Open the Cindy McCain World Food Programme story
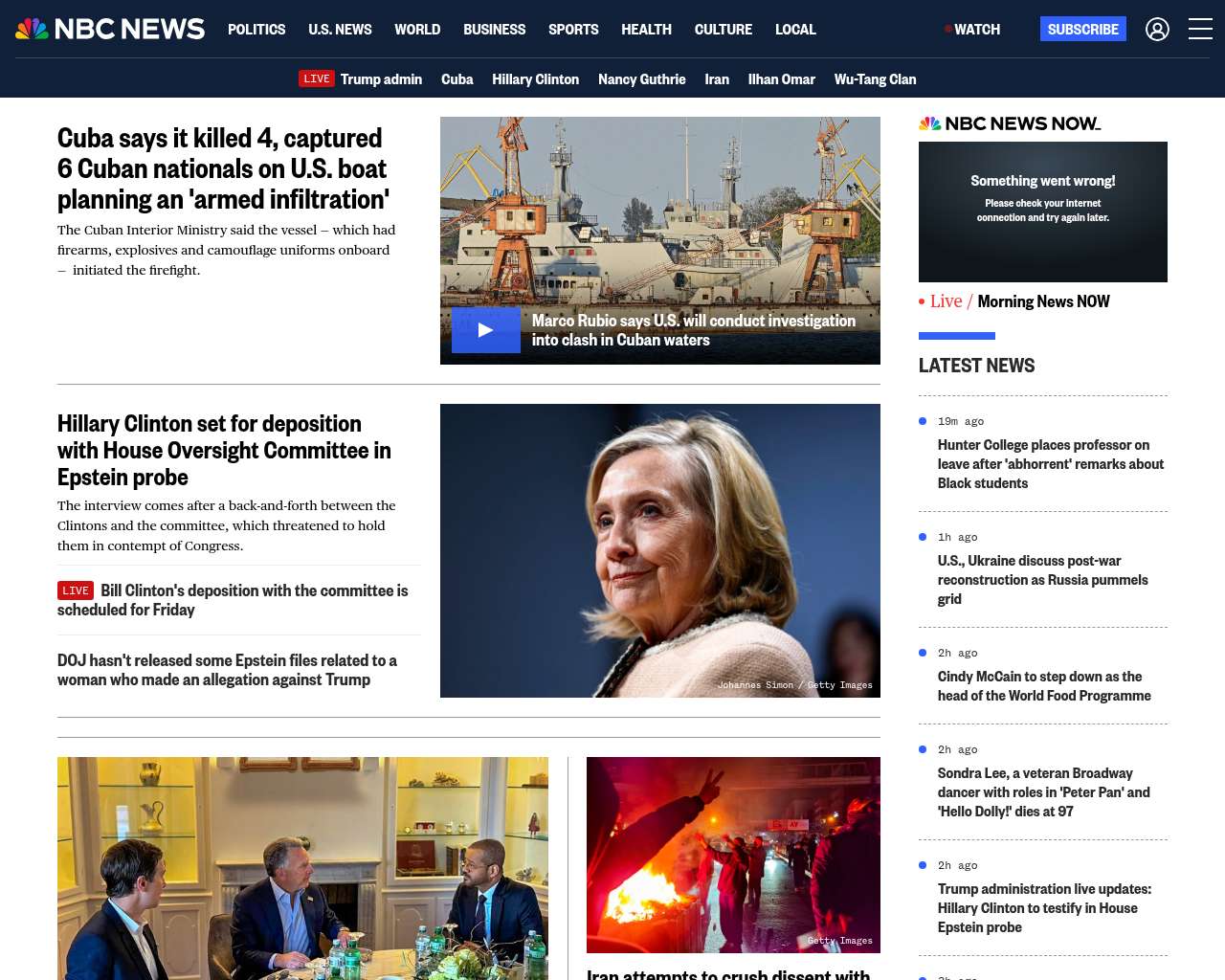The width and height of the screenshot is (1225, 980). pos(1043,686)
